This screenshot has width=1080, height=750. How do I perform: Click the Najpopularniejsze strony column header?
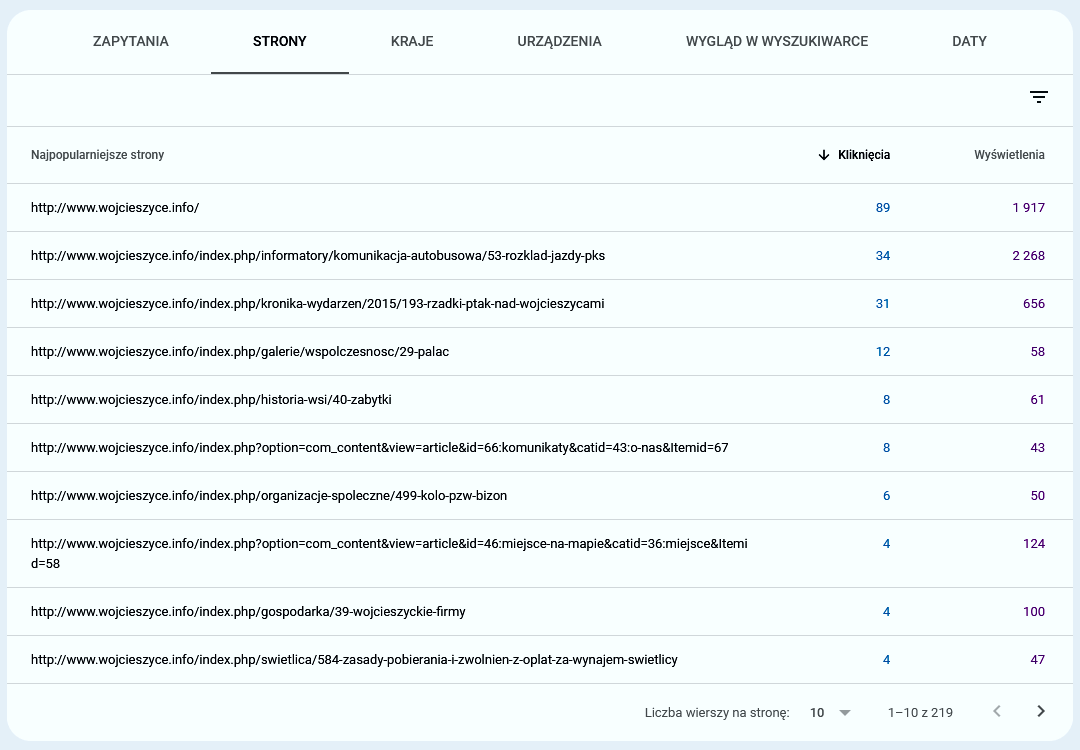pos(97,155)
